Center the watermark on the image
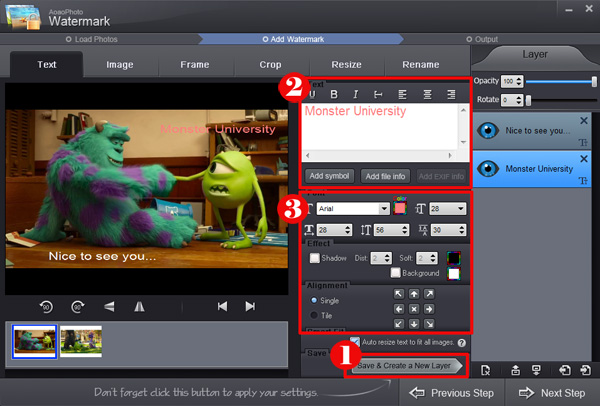The height and width of the screenshot is (406, 600). pyautogui.click(x=414, y=309)
